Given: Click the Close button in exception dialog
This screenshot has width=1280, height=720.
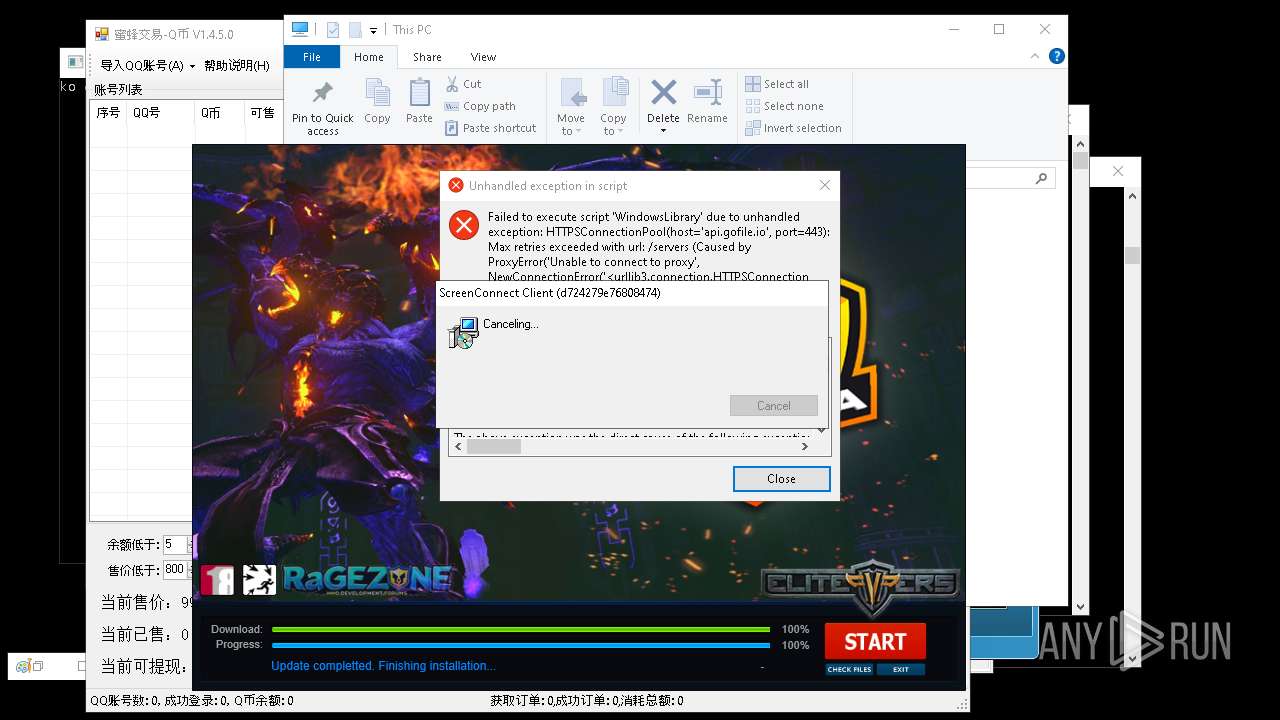Looking at the screenshot, I should 781,479.
